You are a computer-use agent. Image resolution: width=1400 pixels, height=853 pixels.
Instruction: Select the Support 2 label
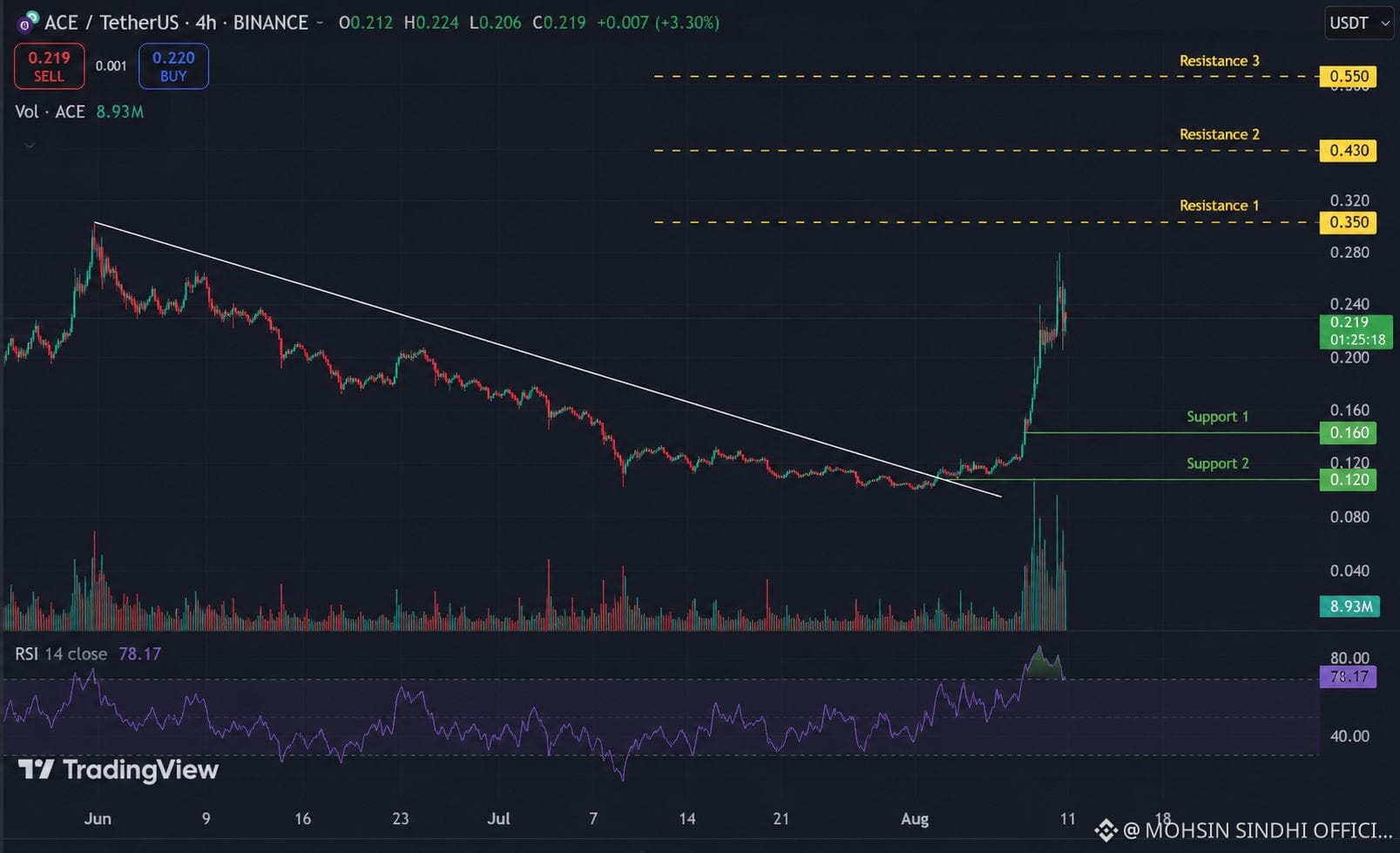tap(1217, 464)
